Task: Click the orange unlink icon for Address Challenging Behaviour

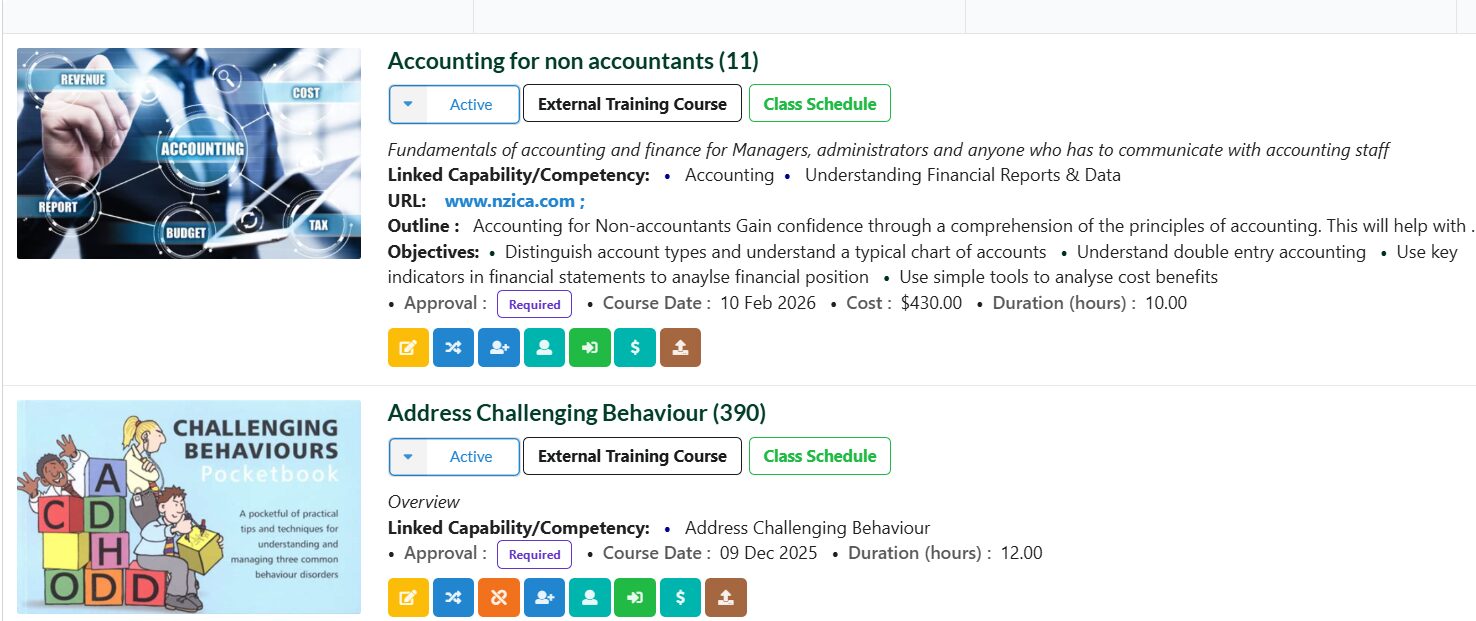Action: pyautogui.click(x=498, y=598)
